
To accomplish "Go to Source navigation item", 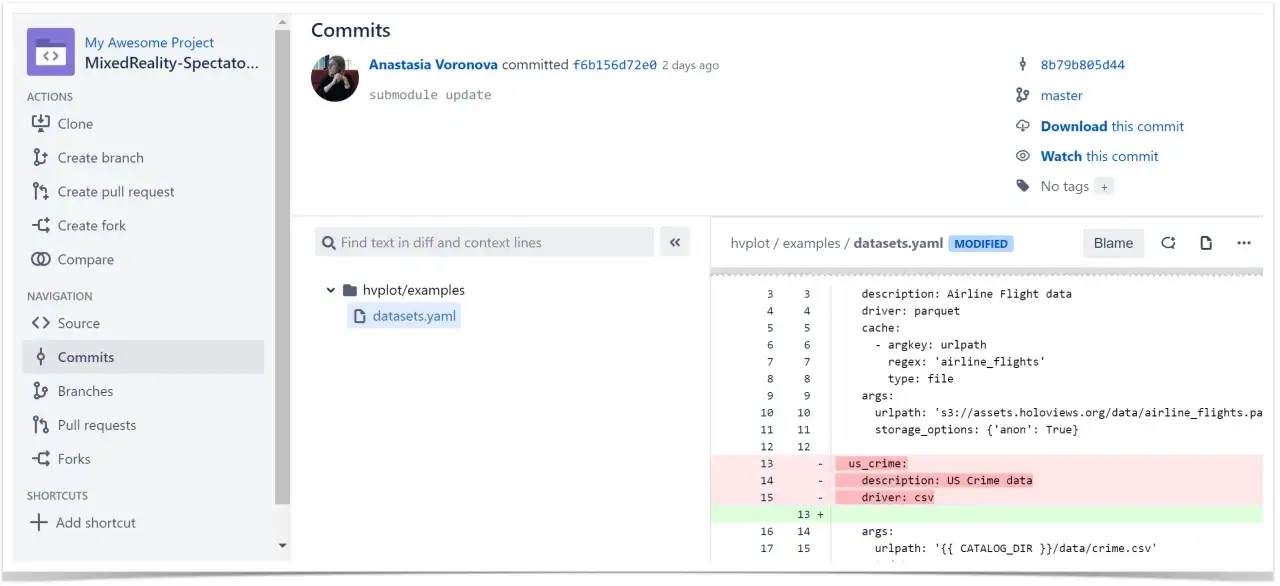I will click(x=79, y=323).
